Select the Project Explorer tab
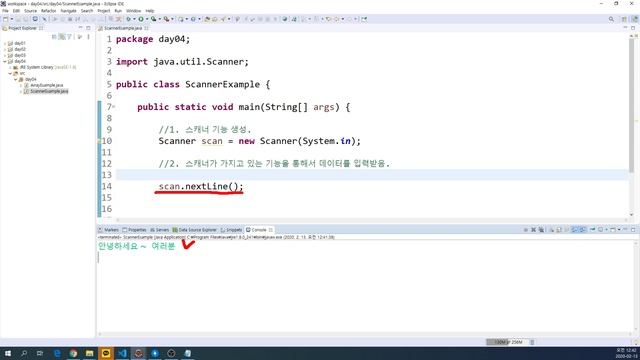This screenshot has width=640, height=360. click(23, 28)
